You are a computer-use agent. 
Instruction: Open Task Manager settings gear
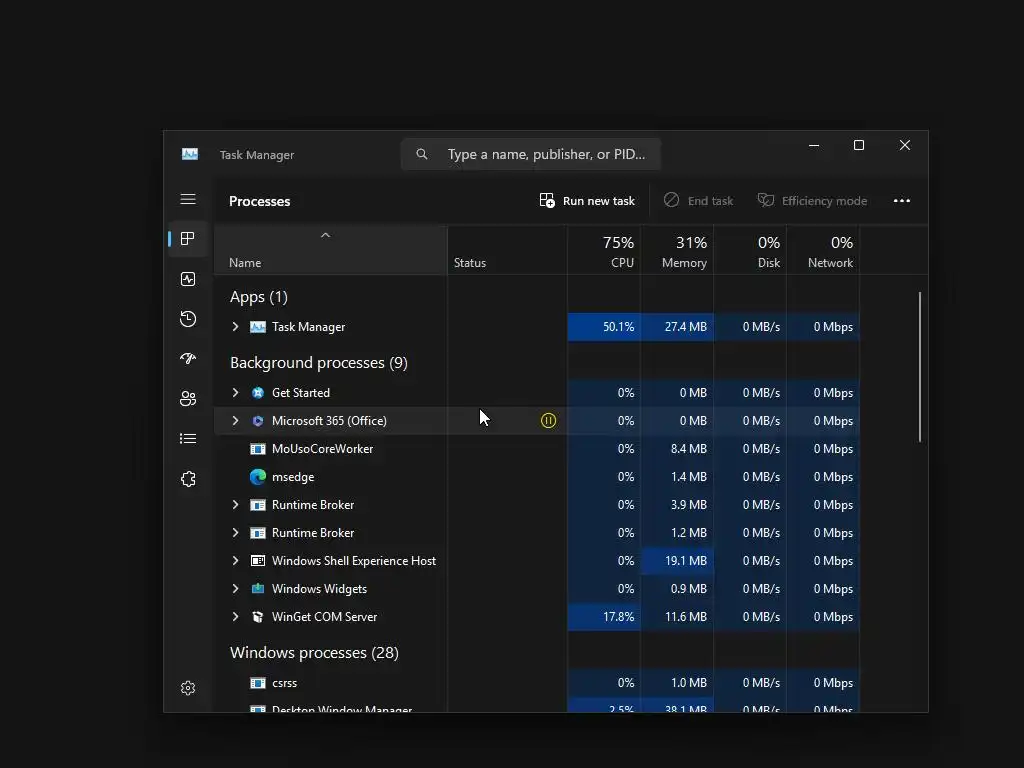click(x=188, y=688)
